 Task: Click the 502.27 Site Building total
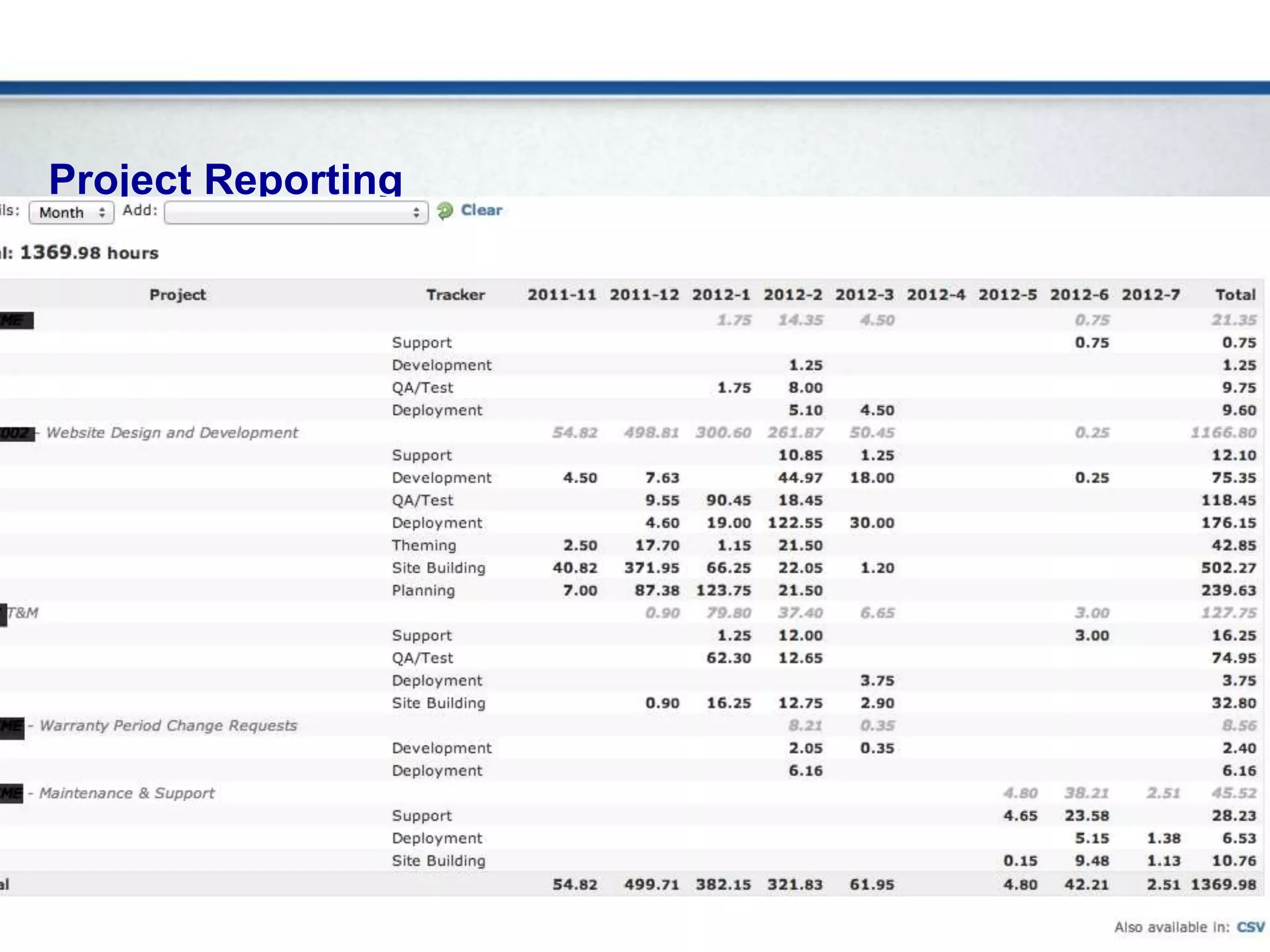[1228, 568]
